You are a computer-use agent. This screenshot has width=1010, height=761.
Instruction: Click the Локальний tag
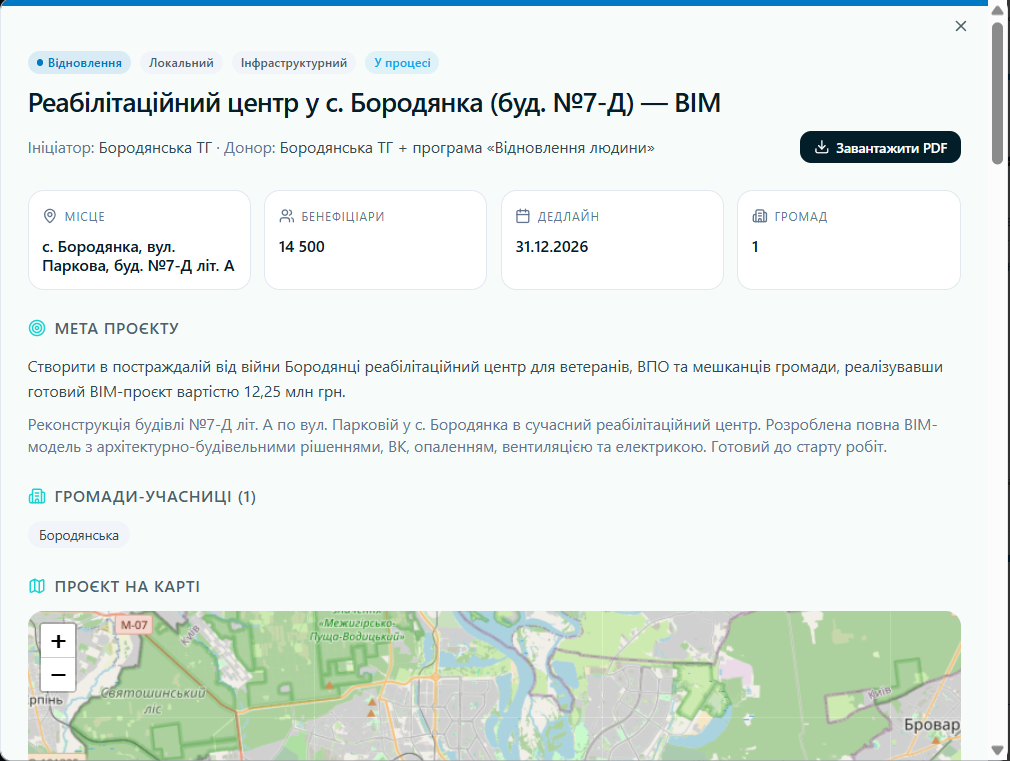(x=181, y=63)
